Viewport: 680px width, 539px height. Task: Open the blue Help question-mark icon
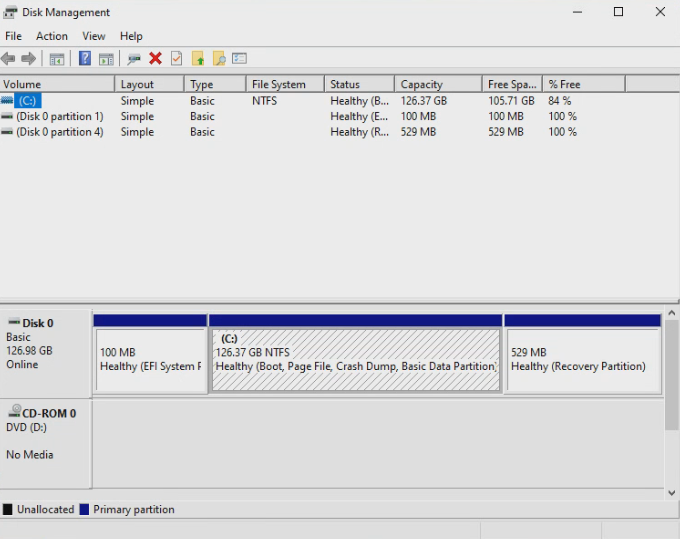click(85, 58)
